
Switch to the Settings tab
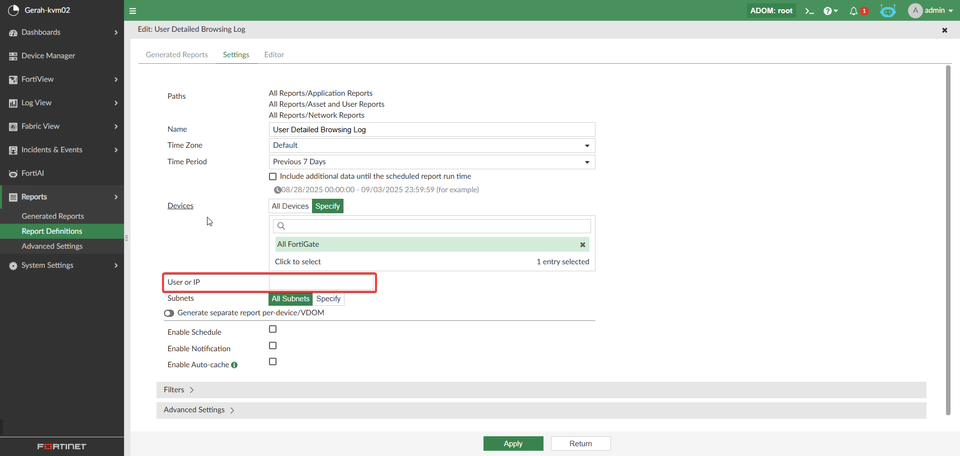point(236,54)
